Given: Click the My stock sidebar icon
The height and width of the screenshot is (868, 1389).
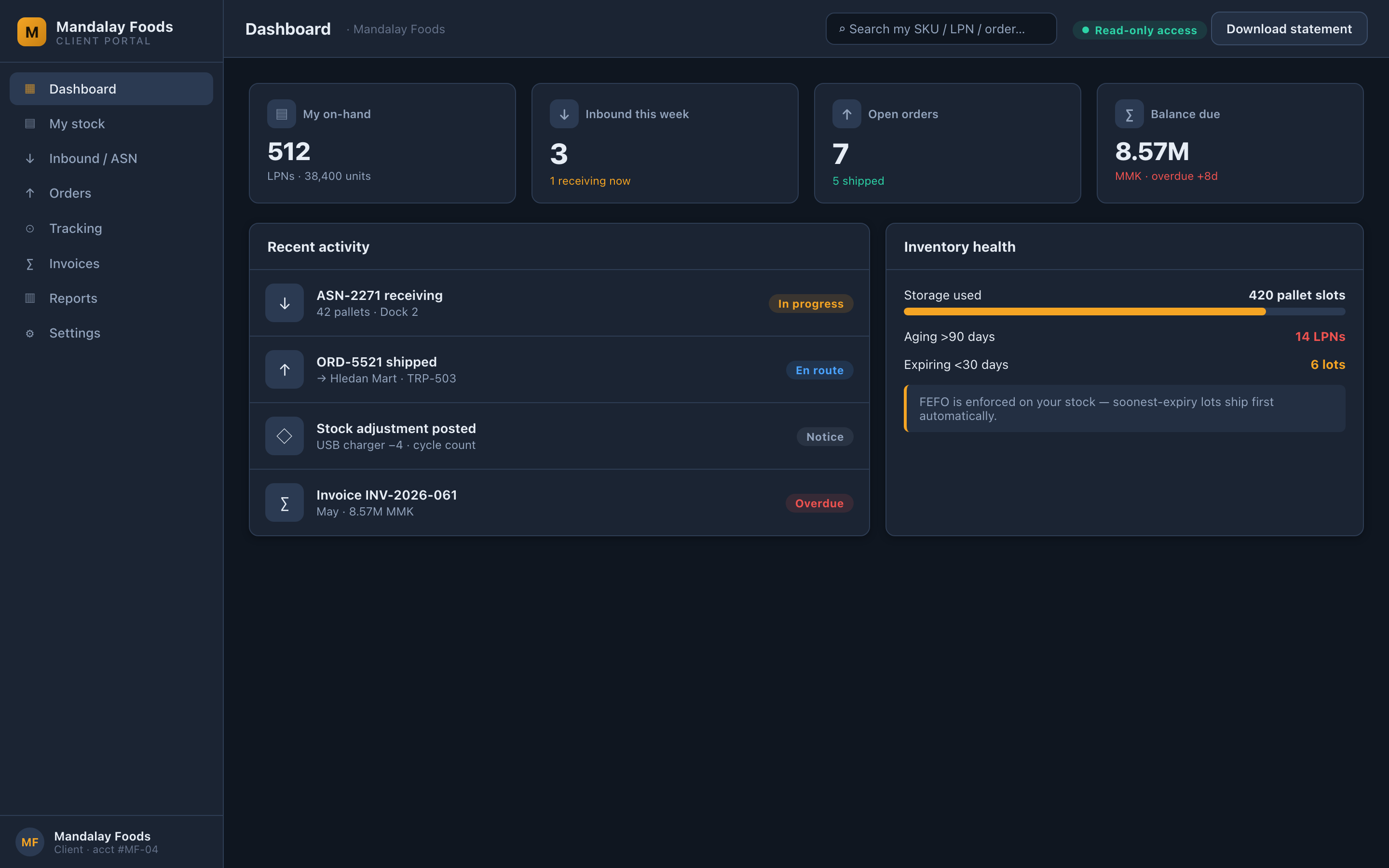Looking at the screenshot, I should [x=30, y=123].
